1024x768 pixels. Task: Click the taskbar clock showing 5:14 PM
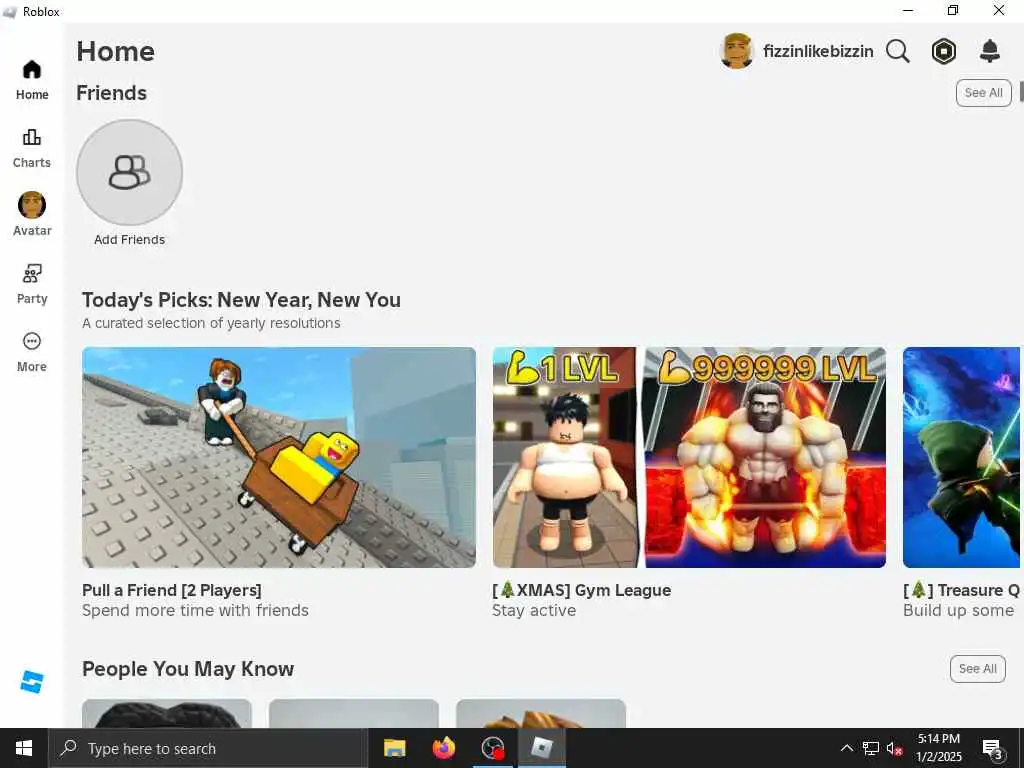click(939, 748)
